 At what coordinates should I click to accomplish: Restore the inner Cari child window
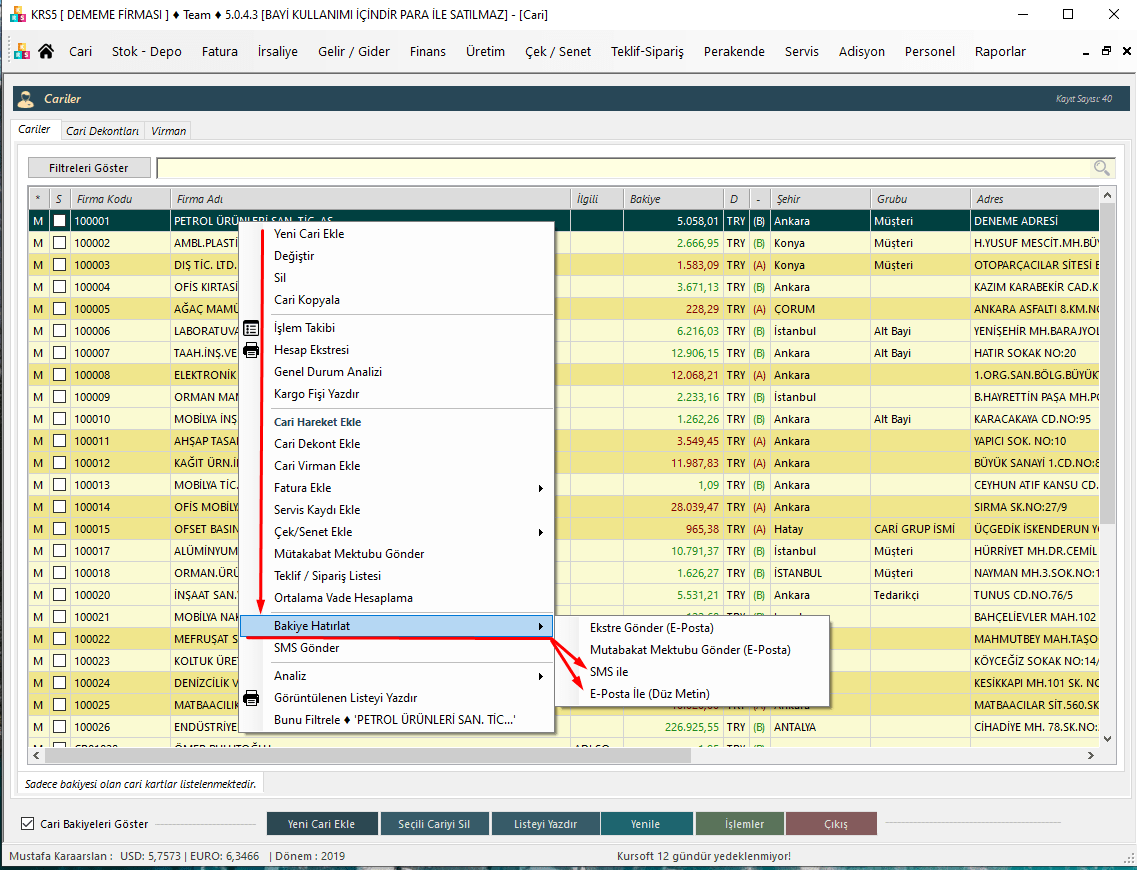point(1106,51)
